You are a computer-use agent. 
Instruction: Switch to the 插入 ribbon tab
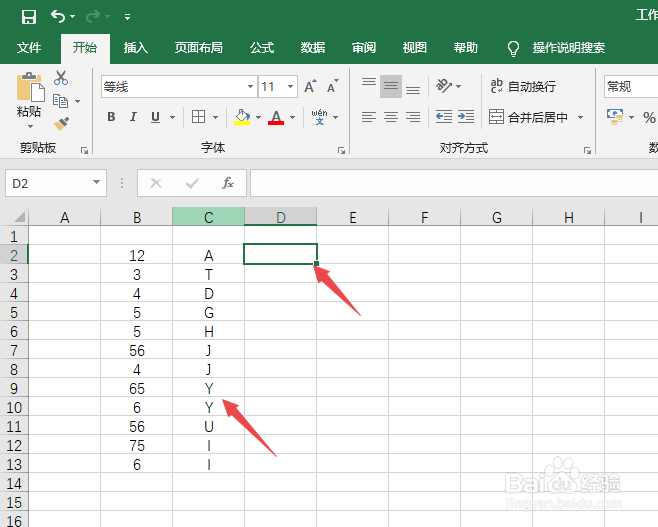click(x=136, y=48)
